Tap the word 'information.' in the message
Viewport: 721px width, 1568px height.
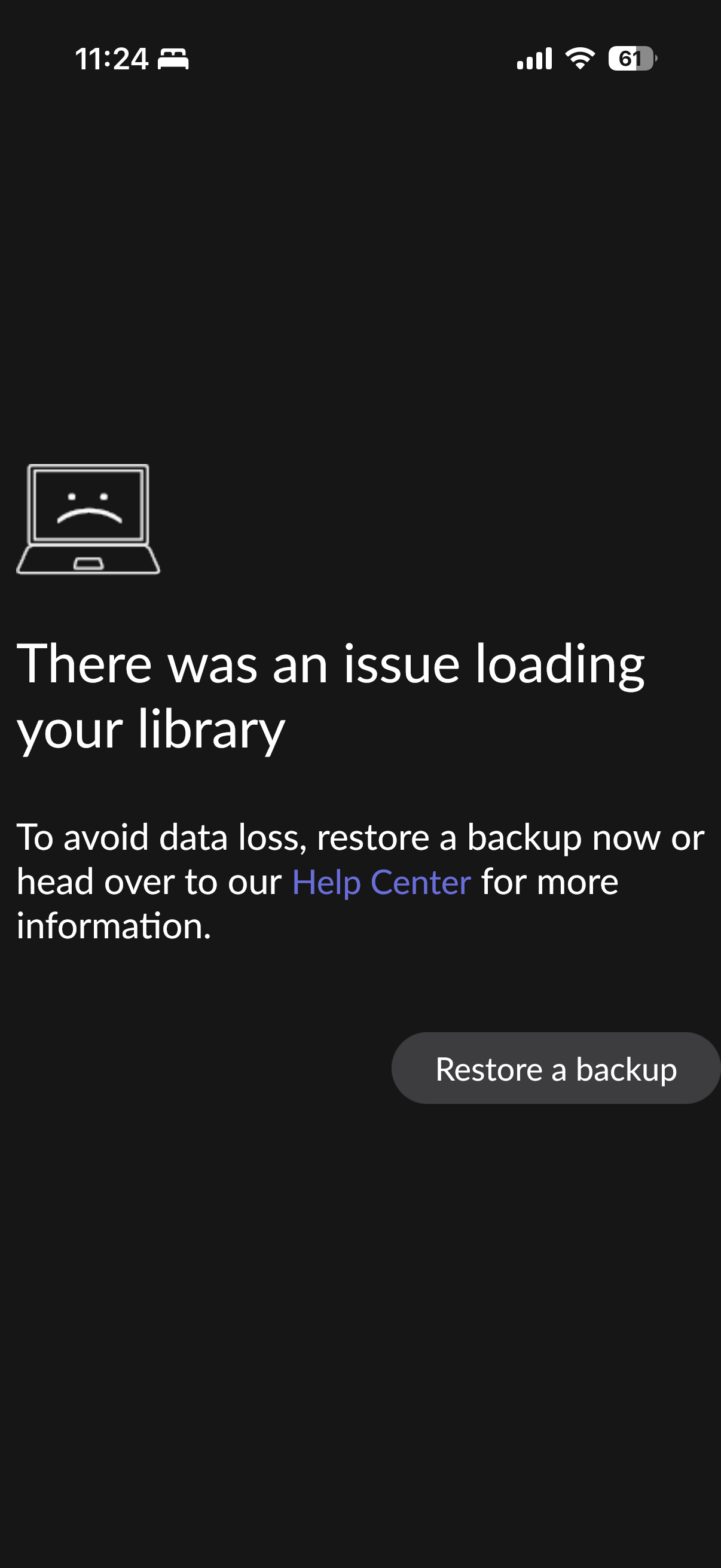114,926
